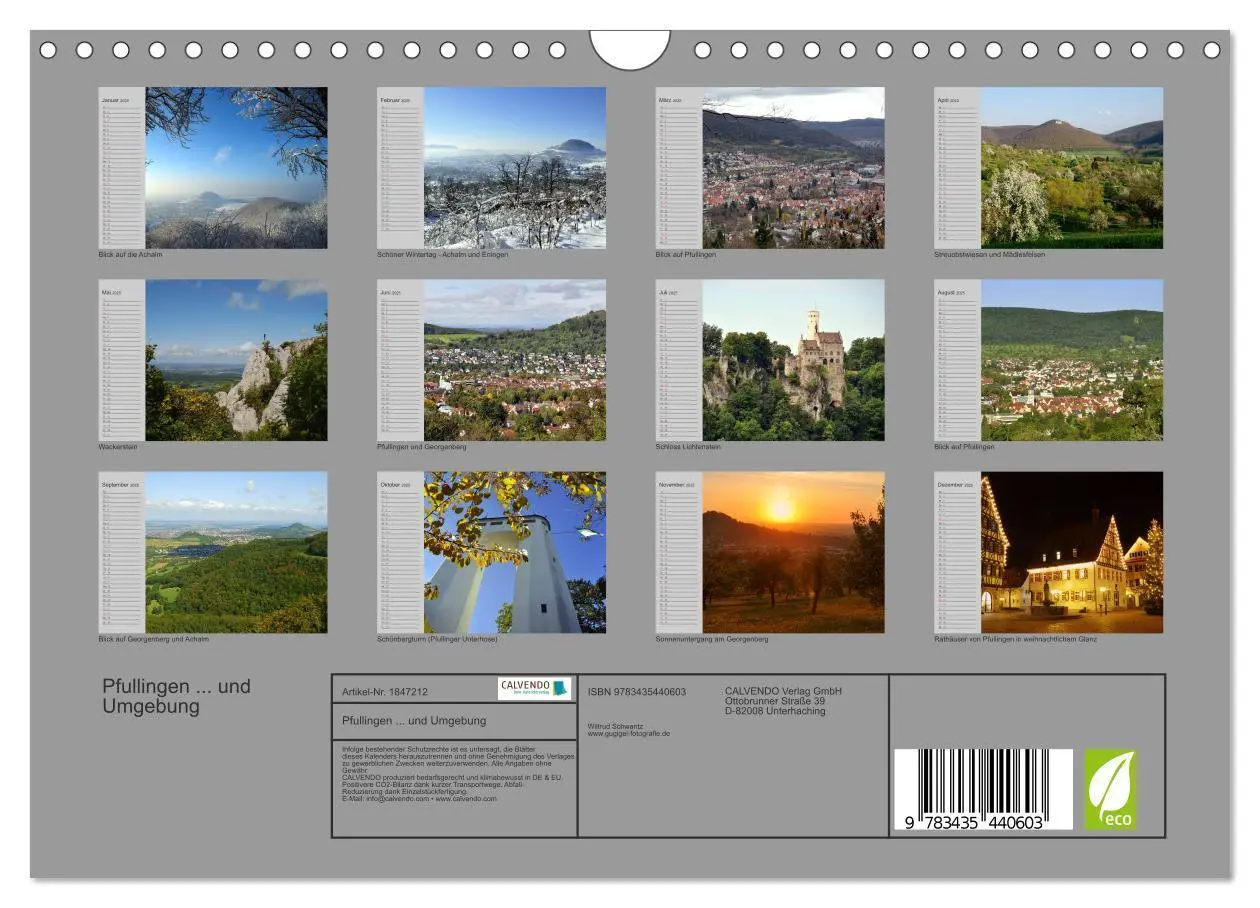This screenshot has width=1260, height=908.
Task: Click the large left title 'Pfullingen ... und Umgebung'
Action: coord(176,696)
